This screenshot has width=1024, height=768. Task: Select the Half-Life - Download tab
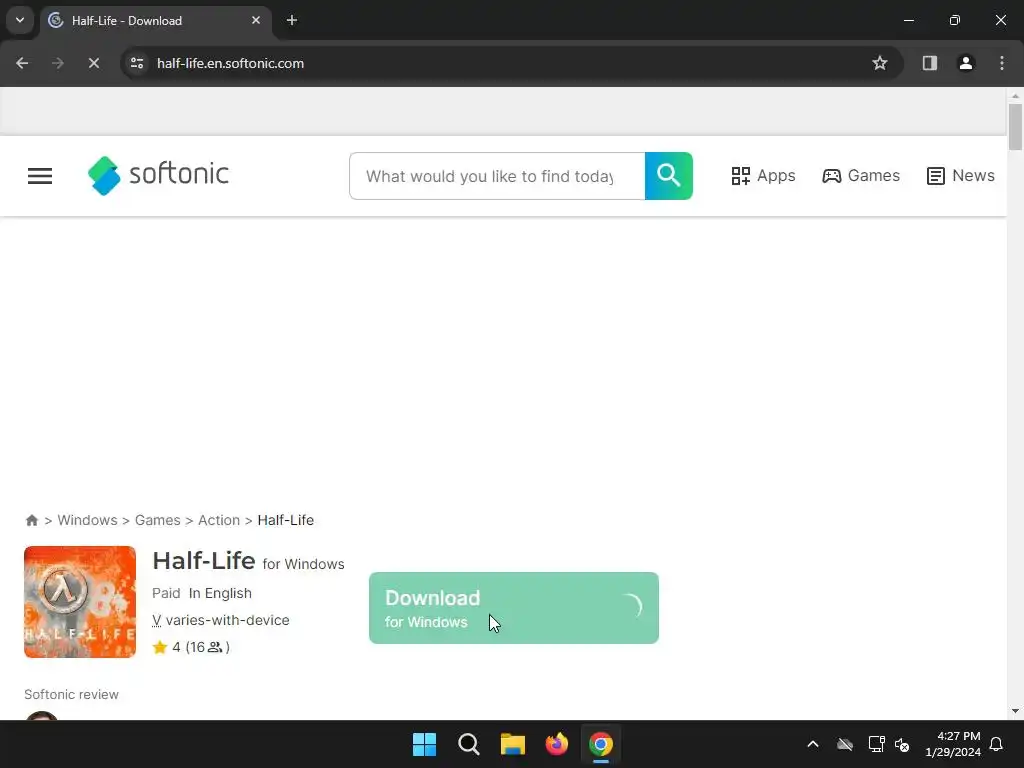(155, 20)
